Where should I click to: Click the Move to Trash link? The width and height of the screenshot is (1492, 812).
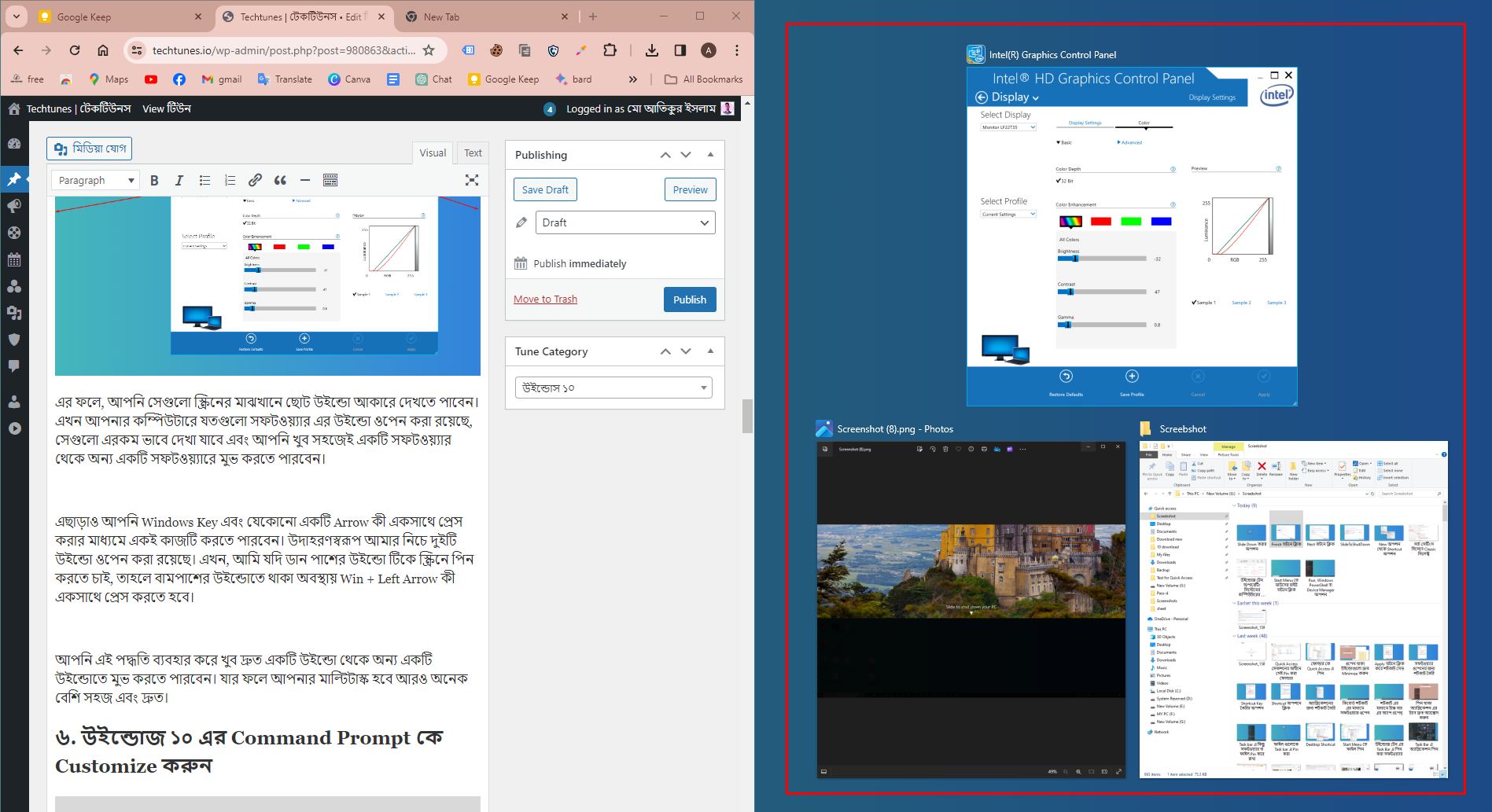(545, 299)
